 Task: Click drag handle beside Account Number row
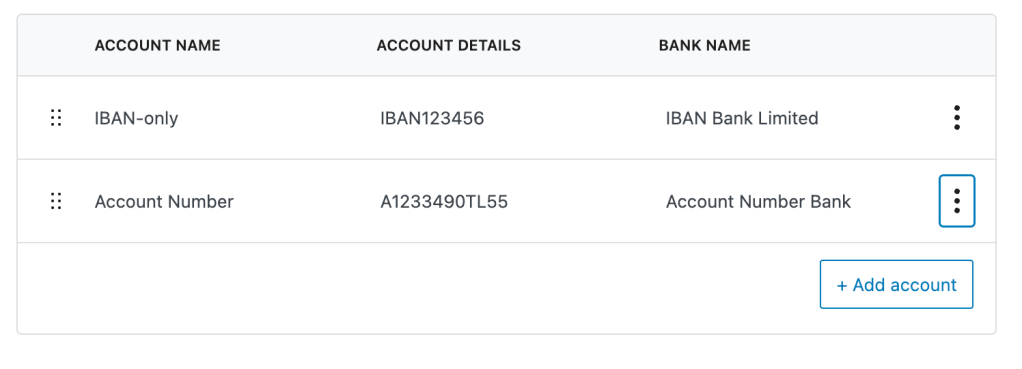click(x=56, y=201)
